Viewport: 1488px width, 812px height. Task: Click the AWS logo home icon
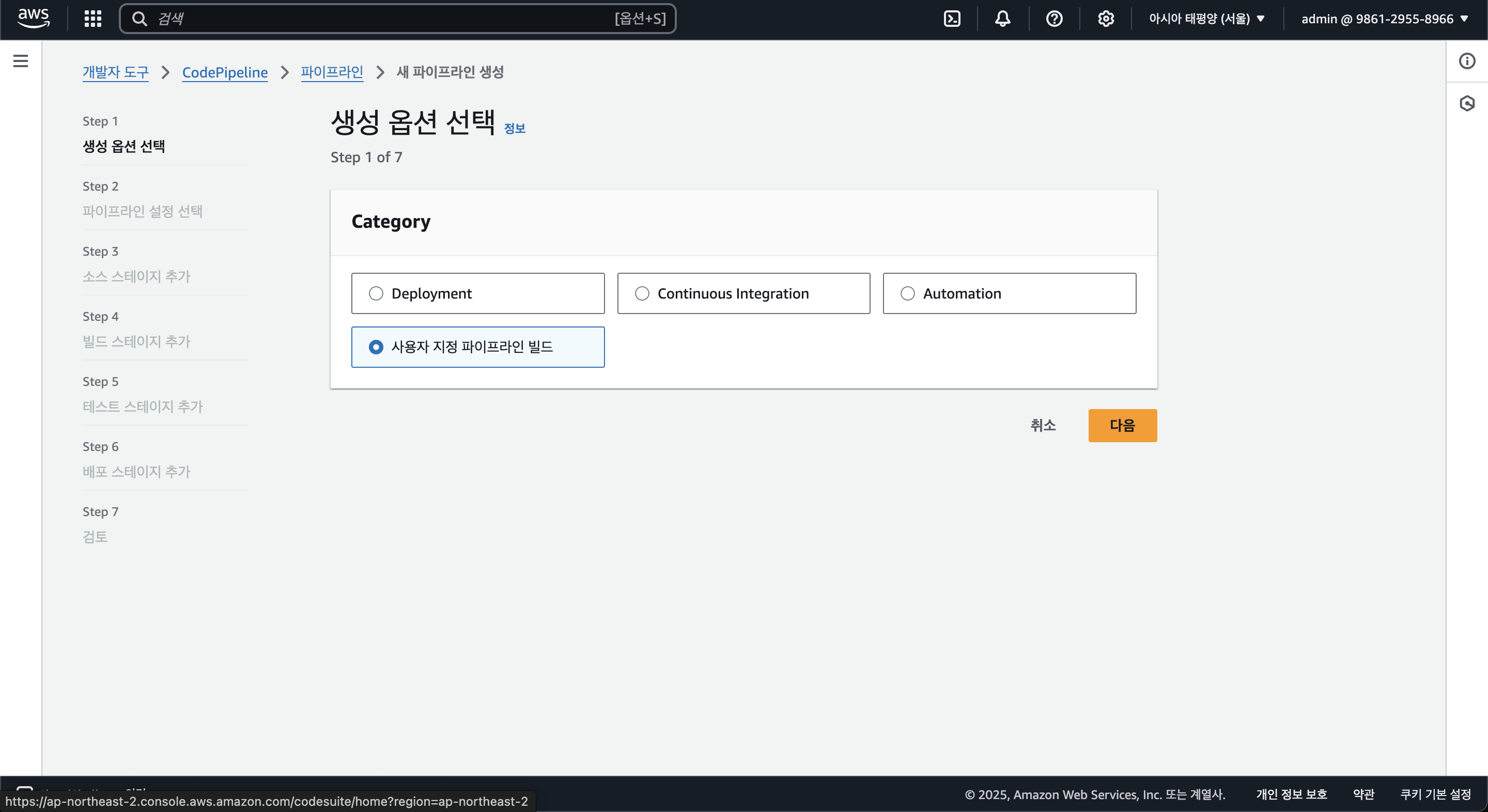[x=34, y=19]
